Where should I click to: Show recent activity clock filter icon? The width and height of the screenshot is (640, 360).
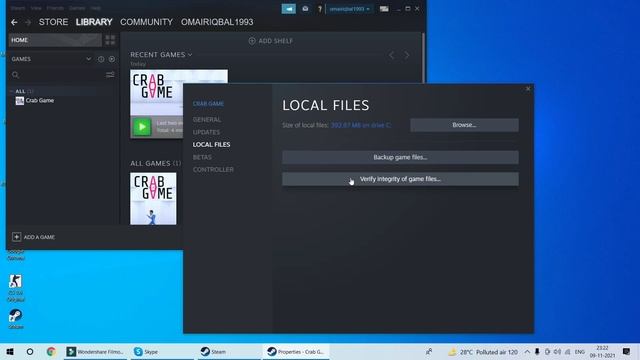pyautogui.click(x=101, y=59)
